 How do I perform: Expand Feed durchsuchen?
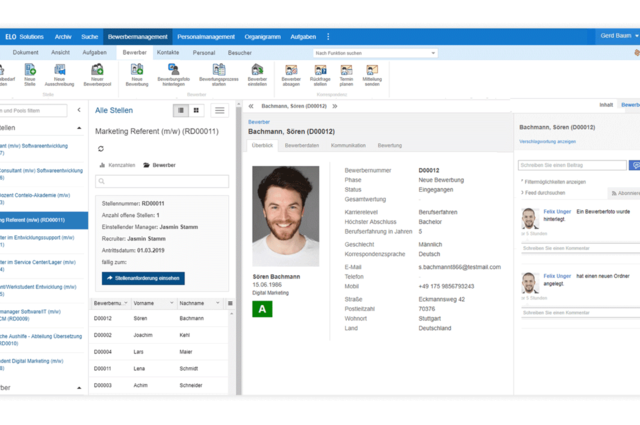[x=543, y=193]
